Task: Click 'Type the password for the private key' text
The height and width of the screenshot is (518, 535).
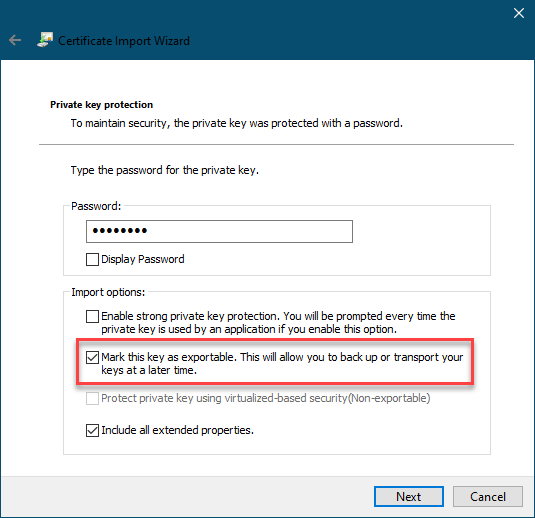Action: [x=165, y=170]
